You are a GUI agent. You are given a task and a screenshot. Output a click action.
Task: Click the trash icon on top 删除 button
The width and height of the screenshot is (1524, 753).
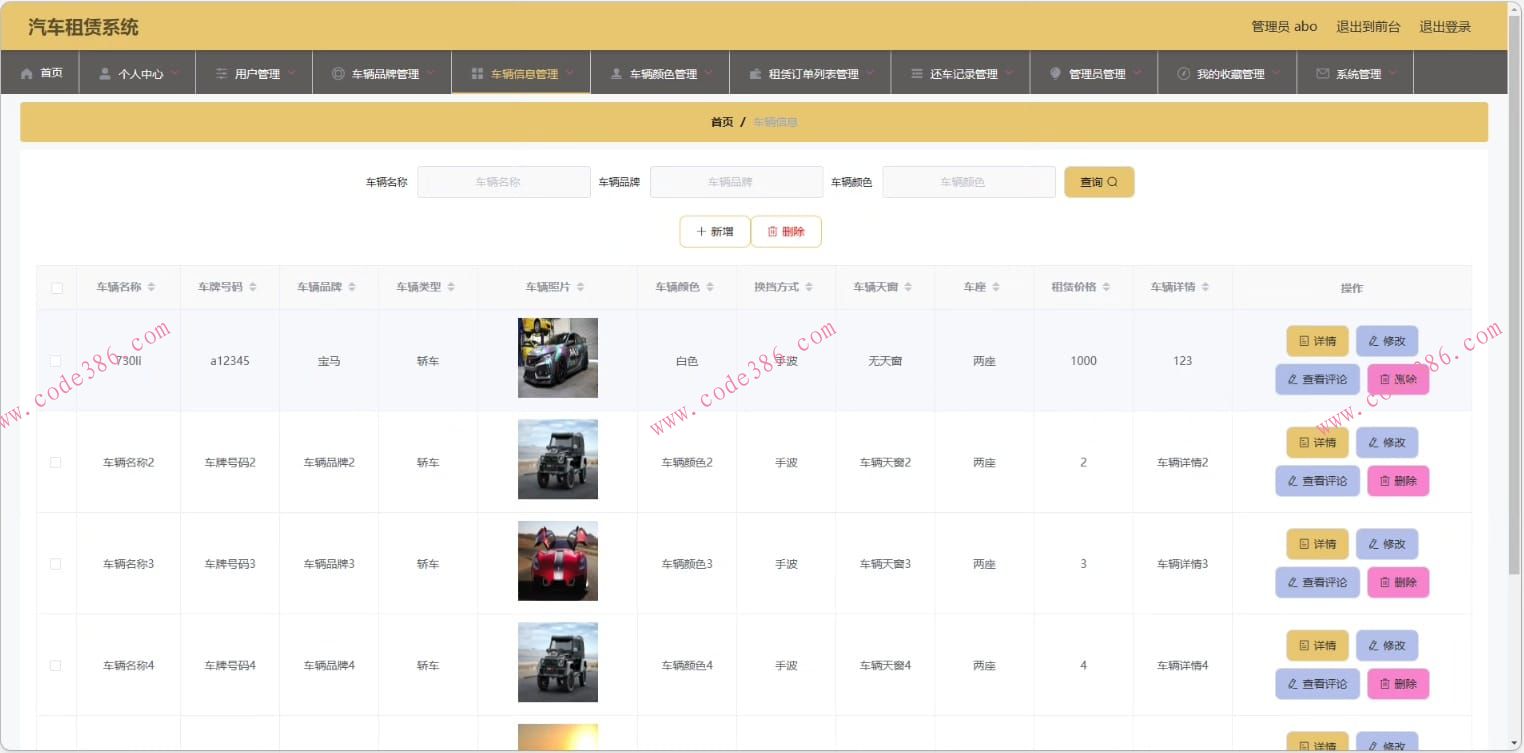point(770,231)
